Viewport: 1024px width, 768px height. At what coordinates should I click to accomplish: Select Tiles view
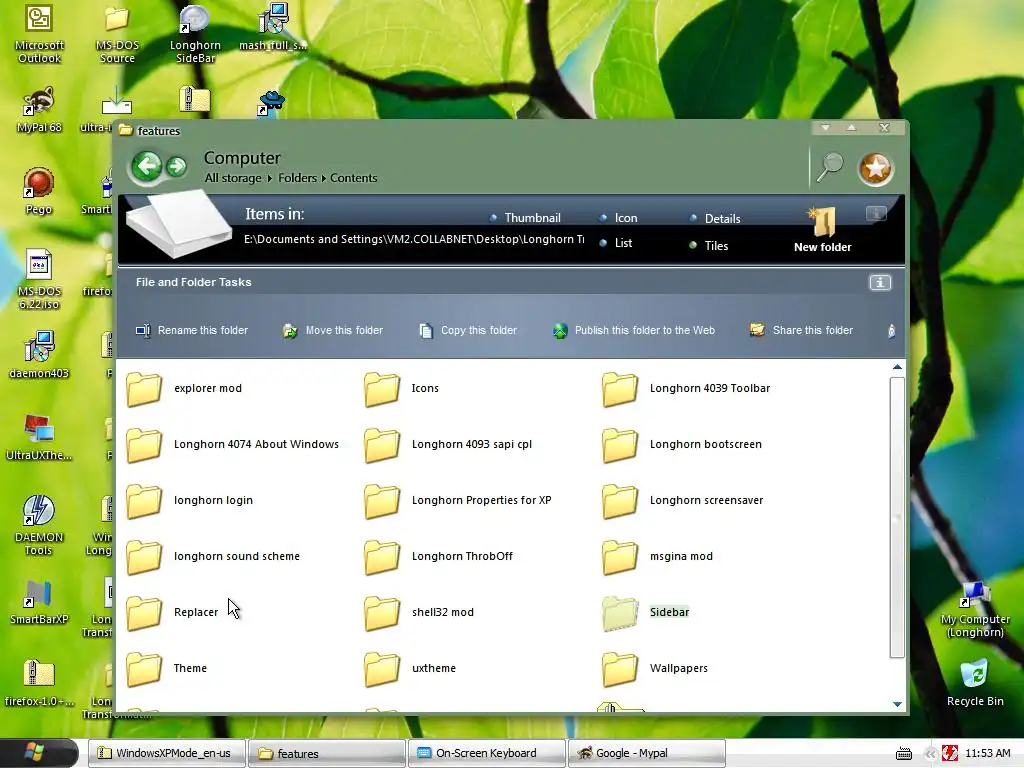tap(709, 246)
